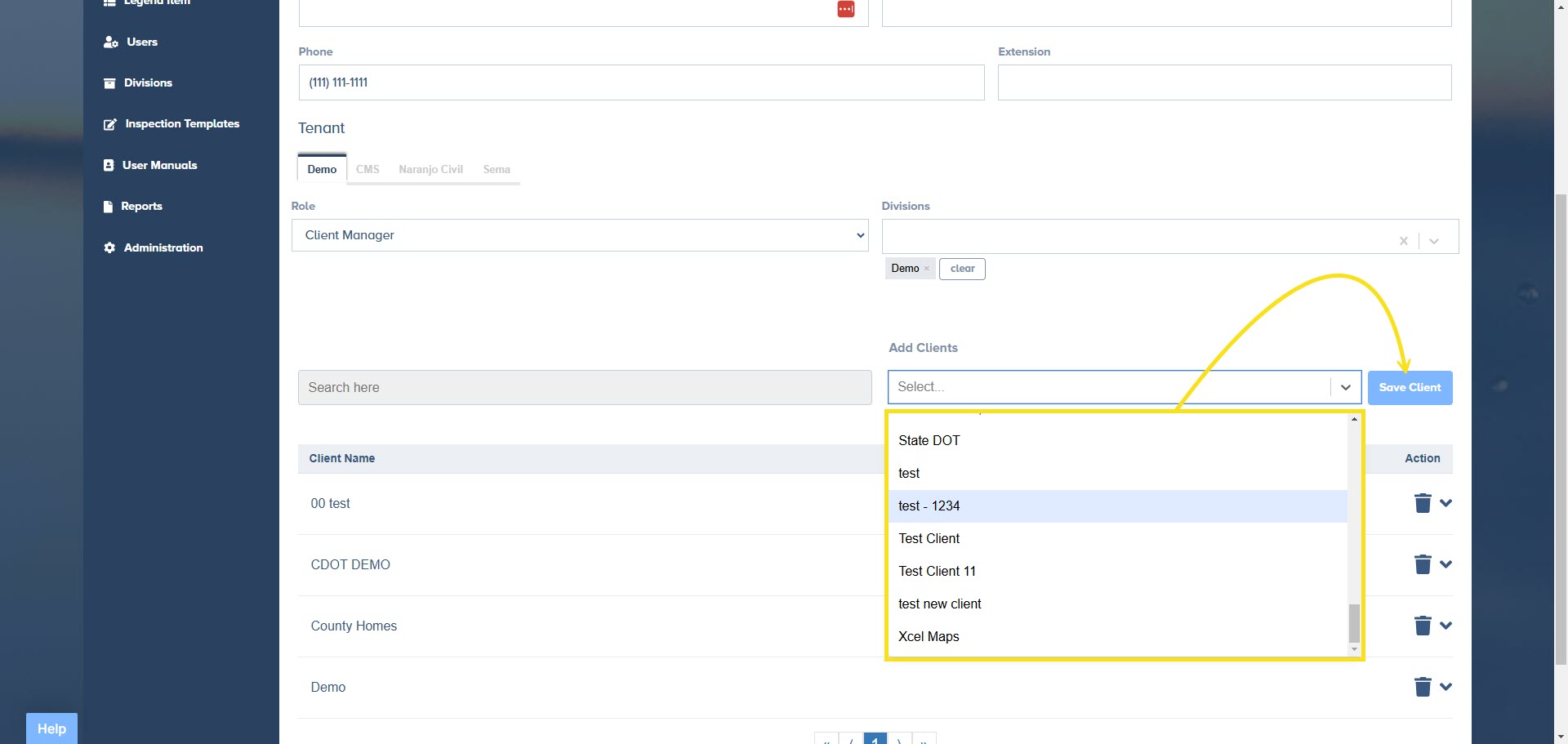The height and width of the screenshot is (744, 1568).
Task: Open the Divisions dropdown arrow
Action: pos(1434,241)
